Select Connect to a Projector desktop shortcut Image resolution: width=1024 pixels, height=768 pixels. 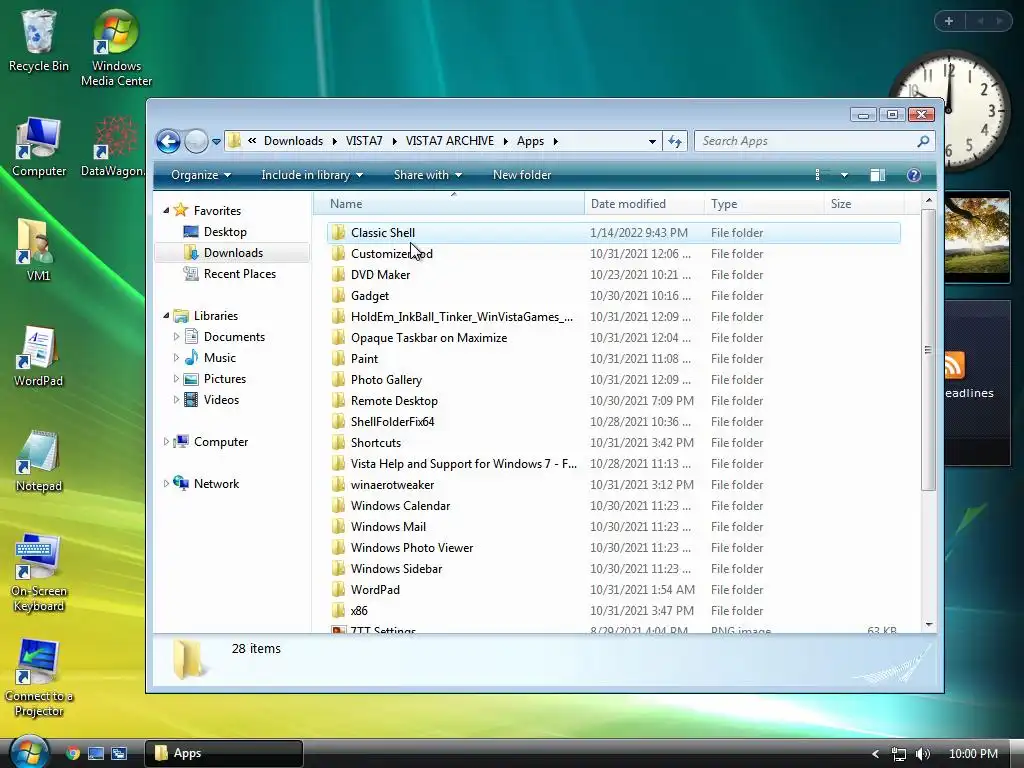point(39,679)
